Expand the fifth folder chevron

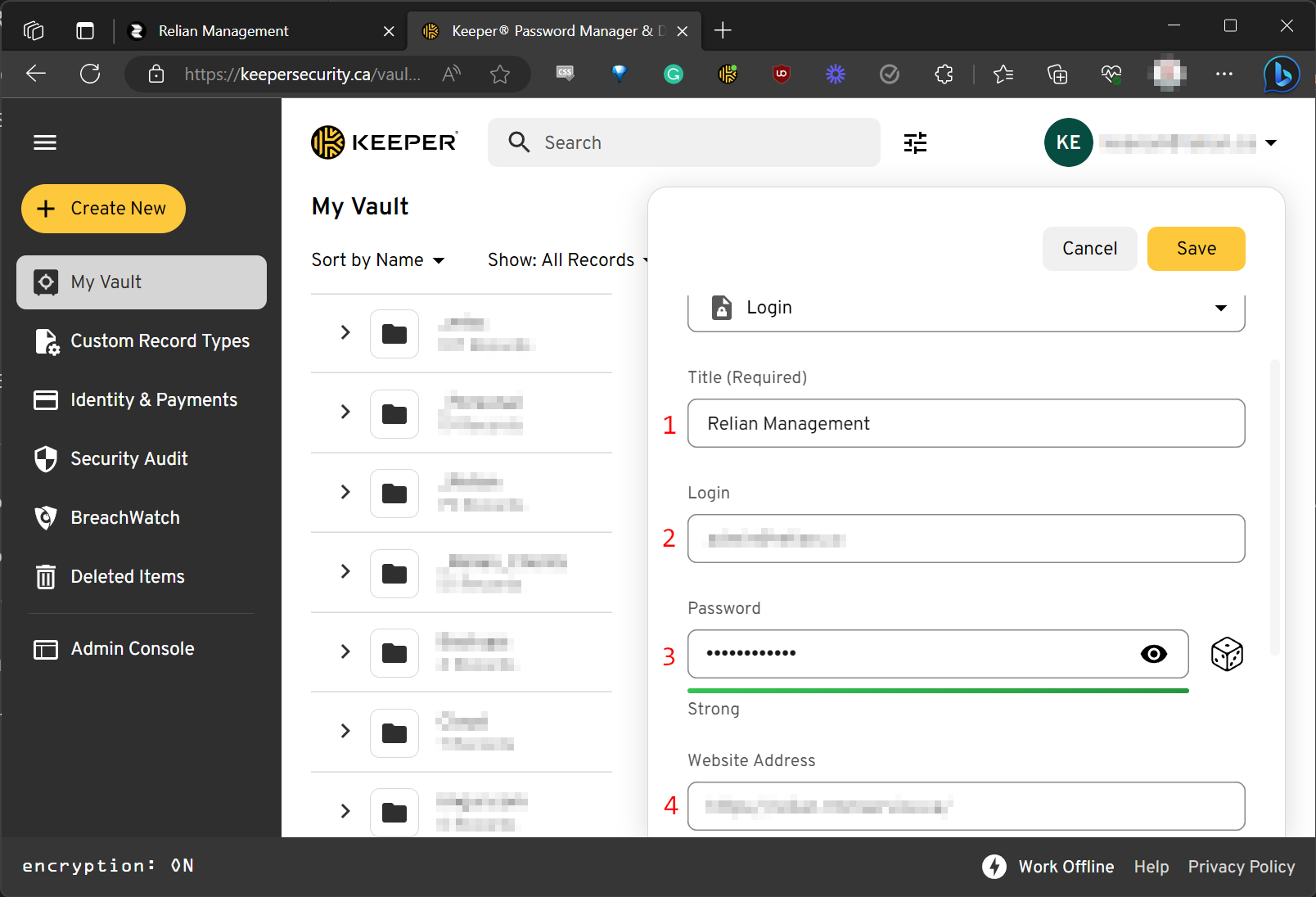click(x=345, y=651)
